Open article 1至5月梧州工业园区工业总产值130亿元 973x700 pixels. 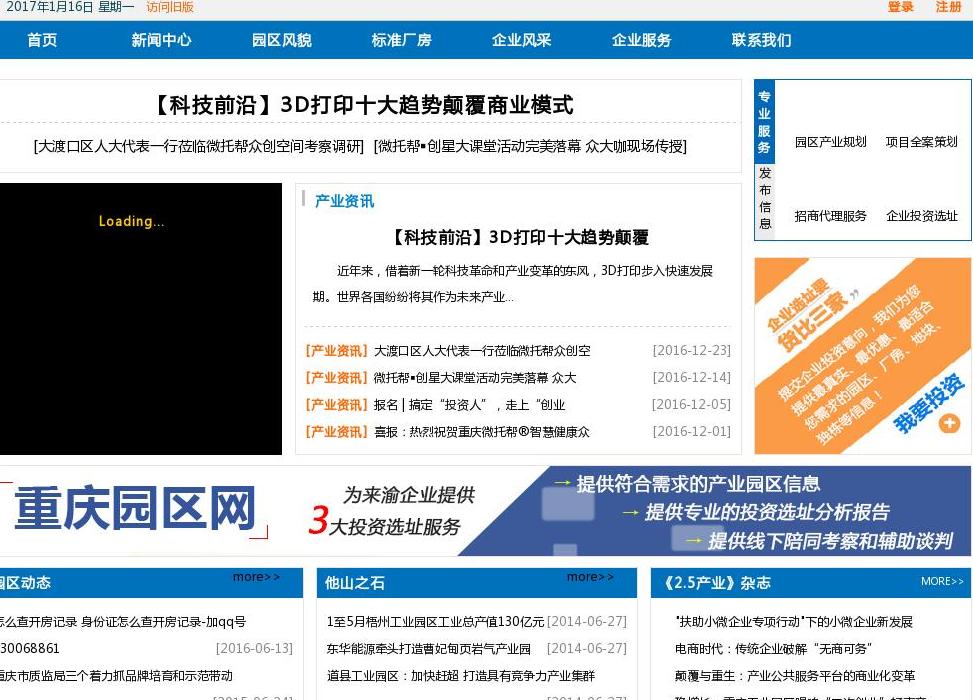coord(435,622)
